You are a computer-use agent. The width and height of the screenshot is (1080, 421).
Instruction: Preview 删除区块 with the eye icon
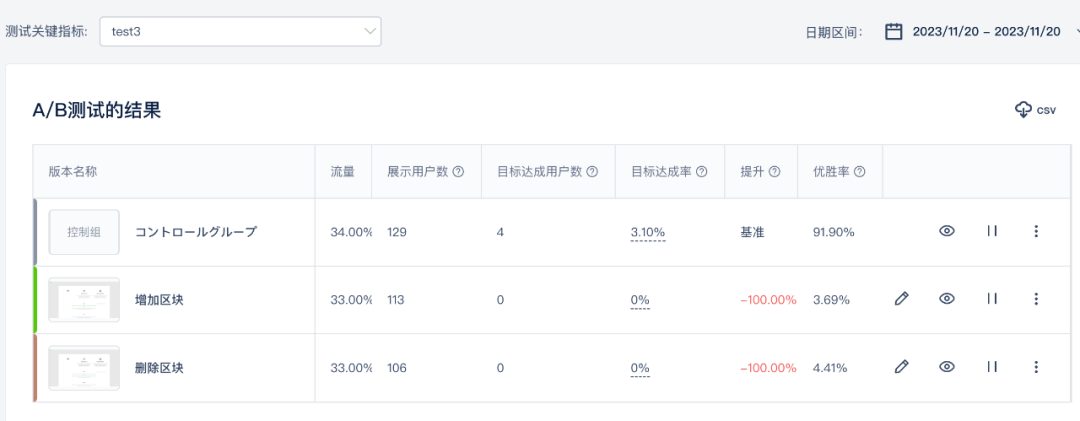(x=946, y=367)
